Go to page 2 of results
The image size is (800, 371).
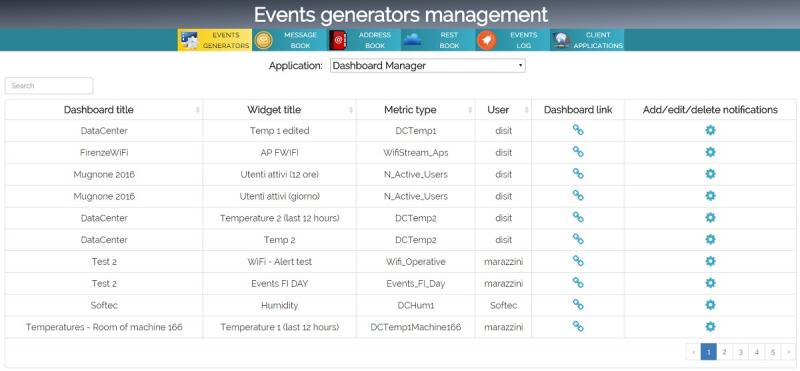(x=724, y=352)
